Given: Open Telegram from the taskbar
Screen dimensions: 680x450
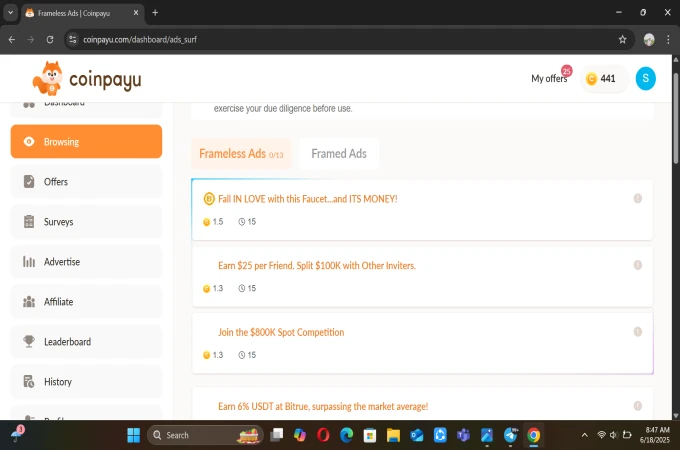Looking at the screenshot, I should pos(510,435).
